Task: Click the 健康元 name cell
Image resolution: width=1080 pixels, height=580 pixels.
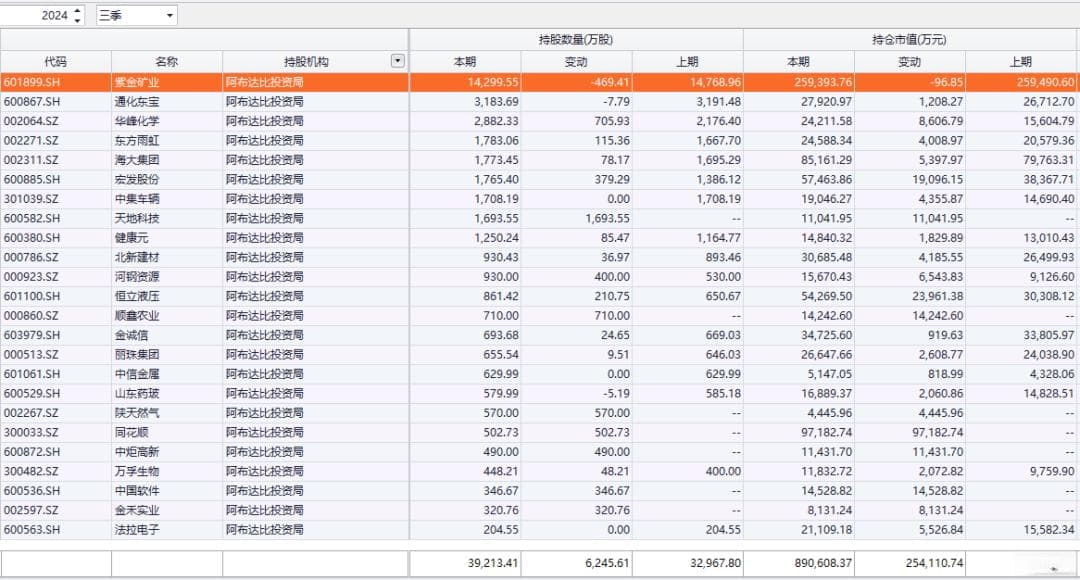Action: [167, 238]
